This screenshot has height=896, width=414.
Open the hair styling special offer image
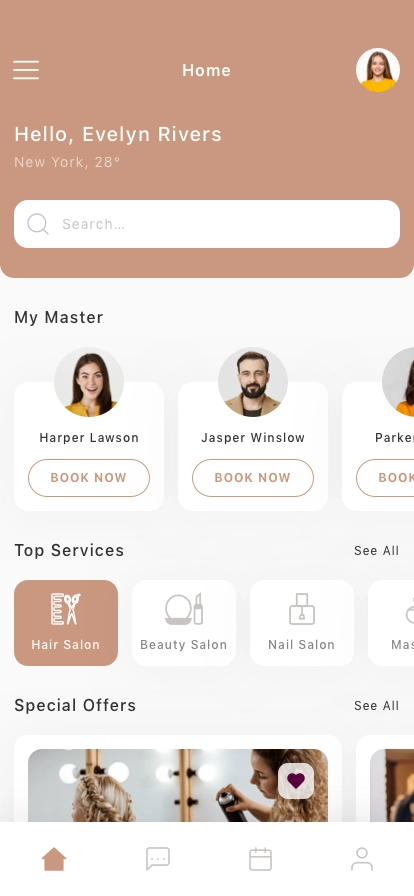(178, 785)
